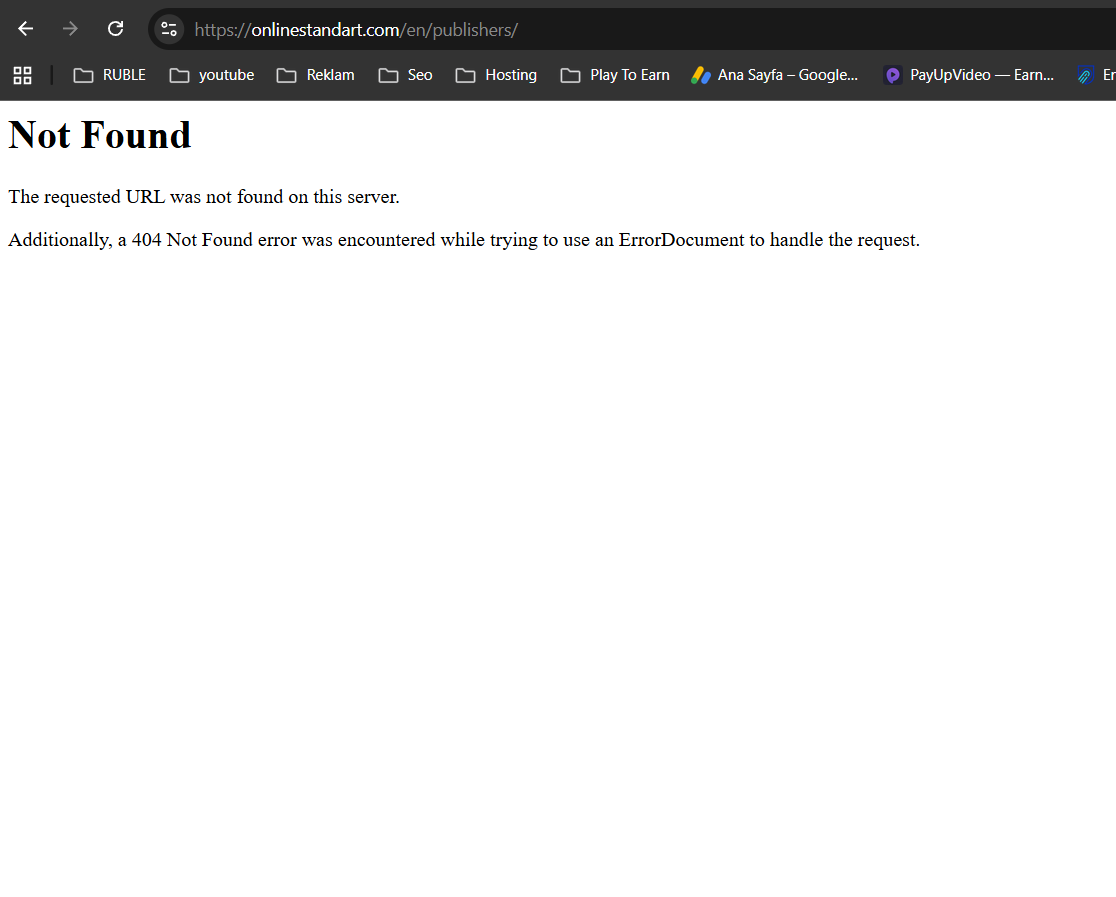Reload the current page

tap(115, 29)
